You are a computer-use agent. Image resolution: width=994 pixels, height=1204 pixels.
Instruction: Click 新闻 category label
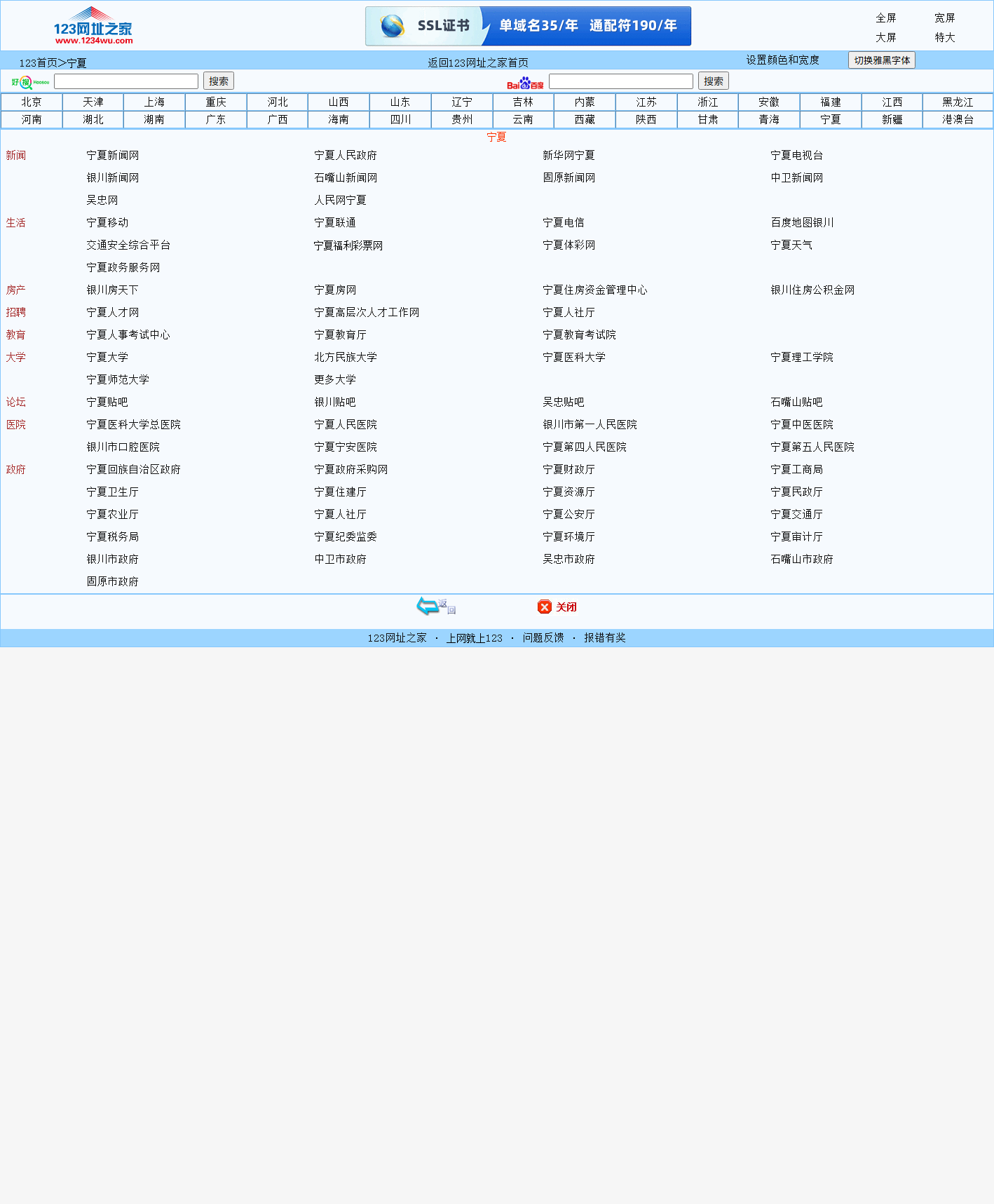(x=16, y=156)
